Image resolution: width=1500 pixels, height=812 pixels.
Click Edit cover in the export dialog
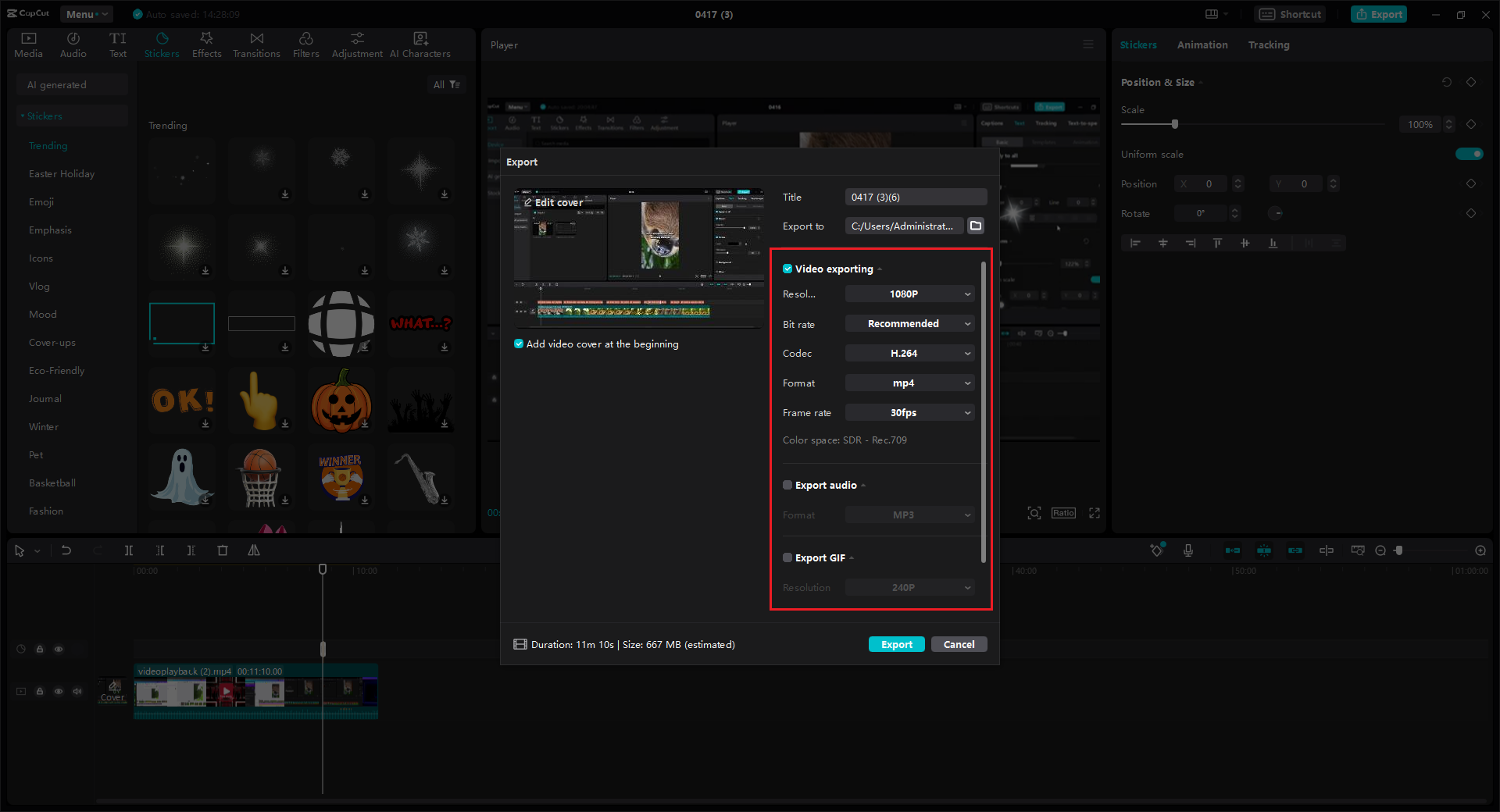pyautogui.click(x=558, y=202)
